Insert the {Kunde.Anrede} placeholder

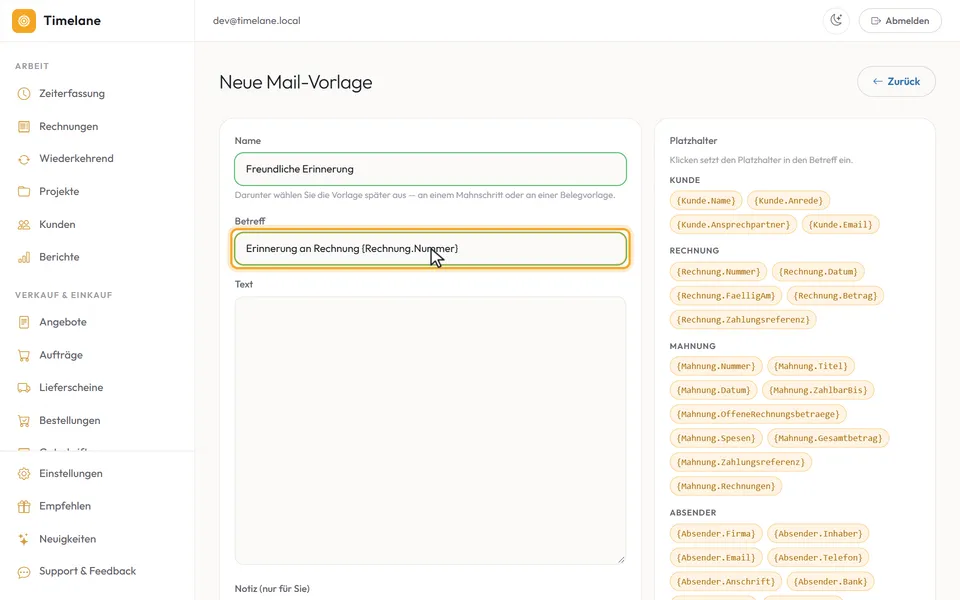(x=789, y=200)
